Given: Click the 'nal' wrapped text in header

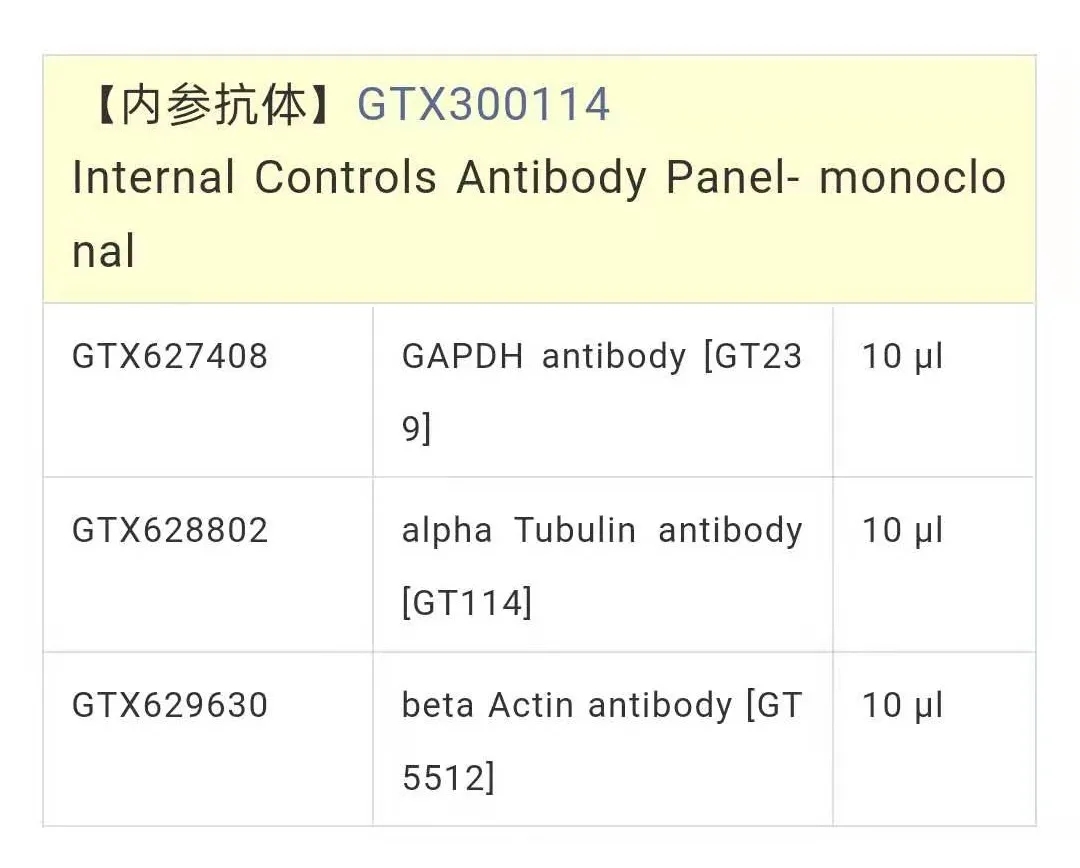Looking at the screenshot, I should [x=103, y=251].
